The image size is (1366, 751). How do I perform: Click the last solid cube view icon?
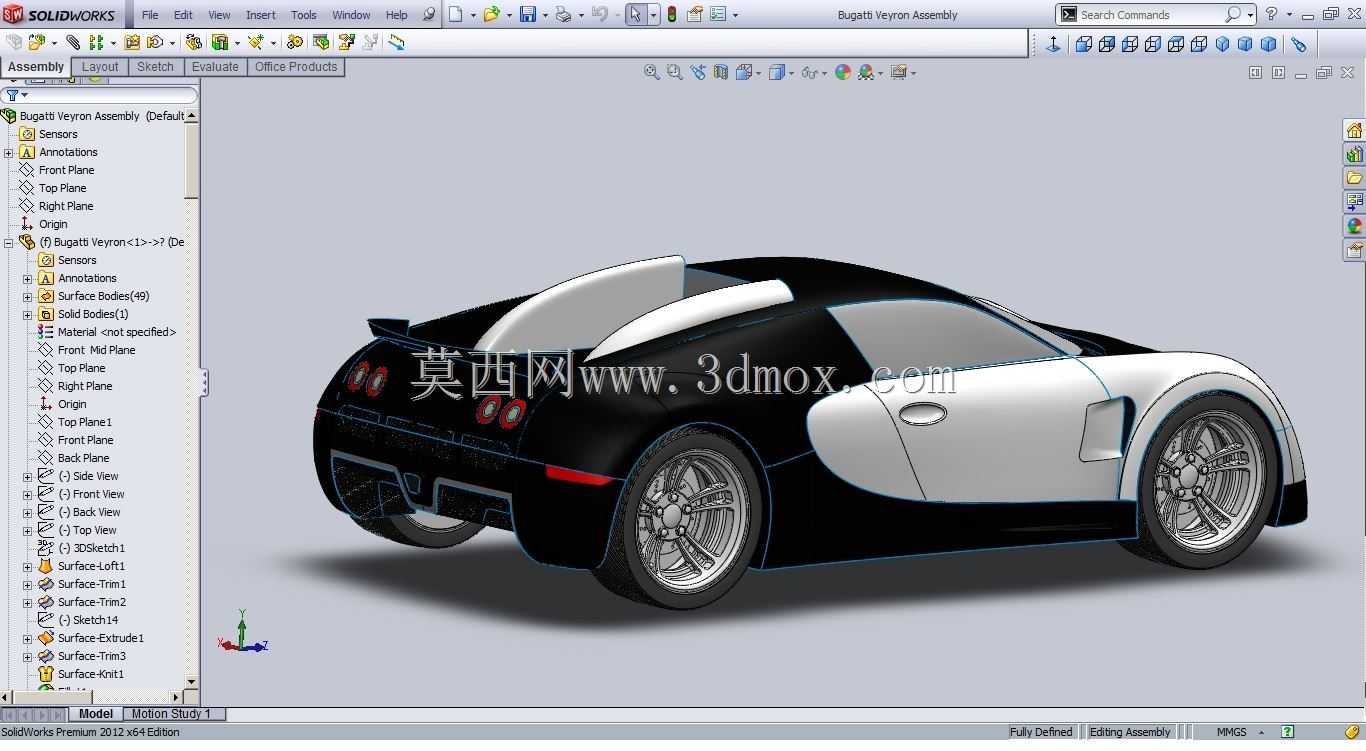pos(1268,44)
